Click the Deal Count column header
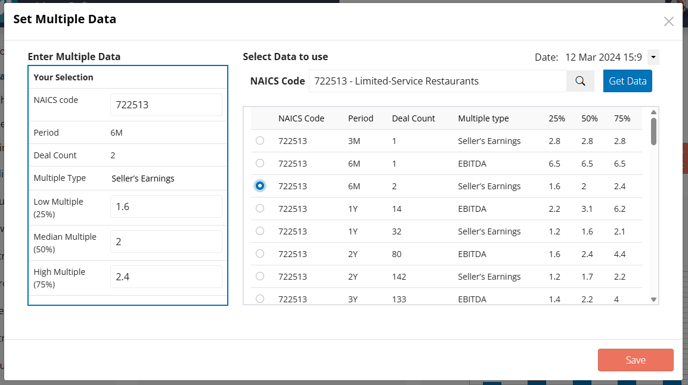 coord(413,119)
